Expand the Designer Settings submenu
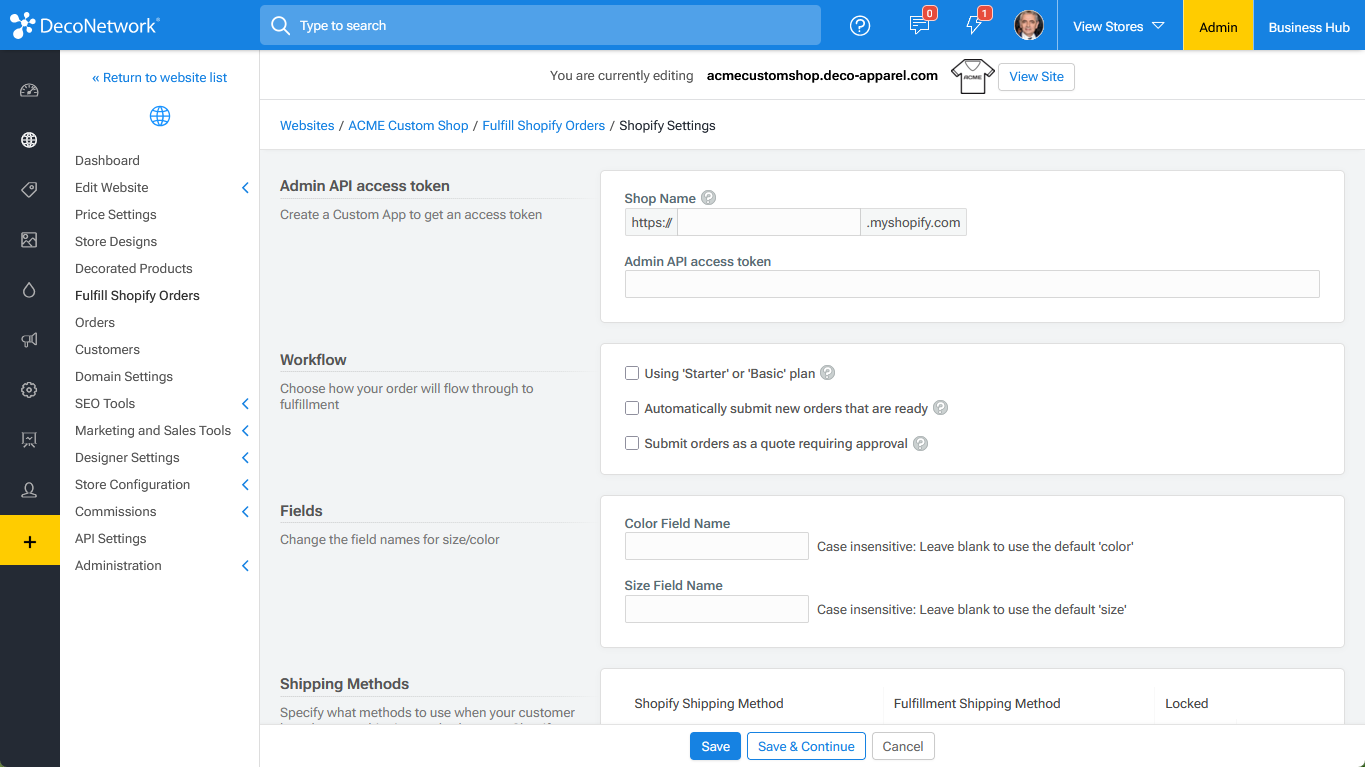 click(x=245, y=458)
